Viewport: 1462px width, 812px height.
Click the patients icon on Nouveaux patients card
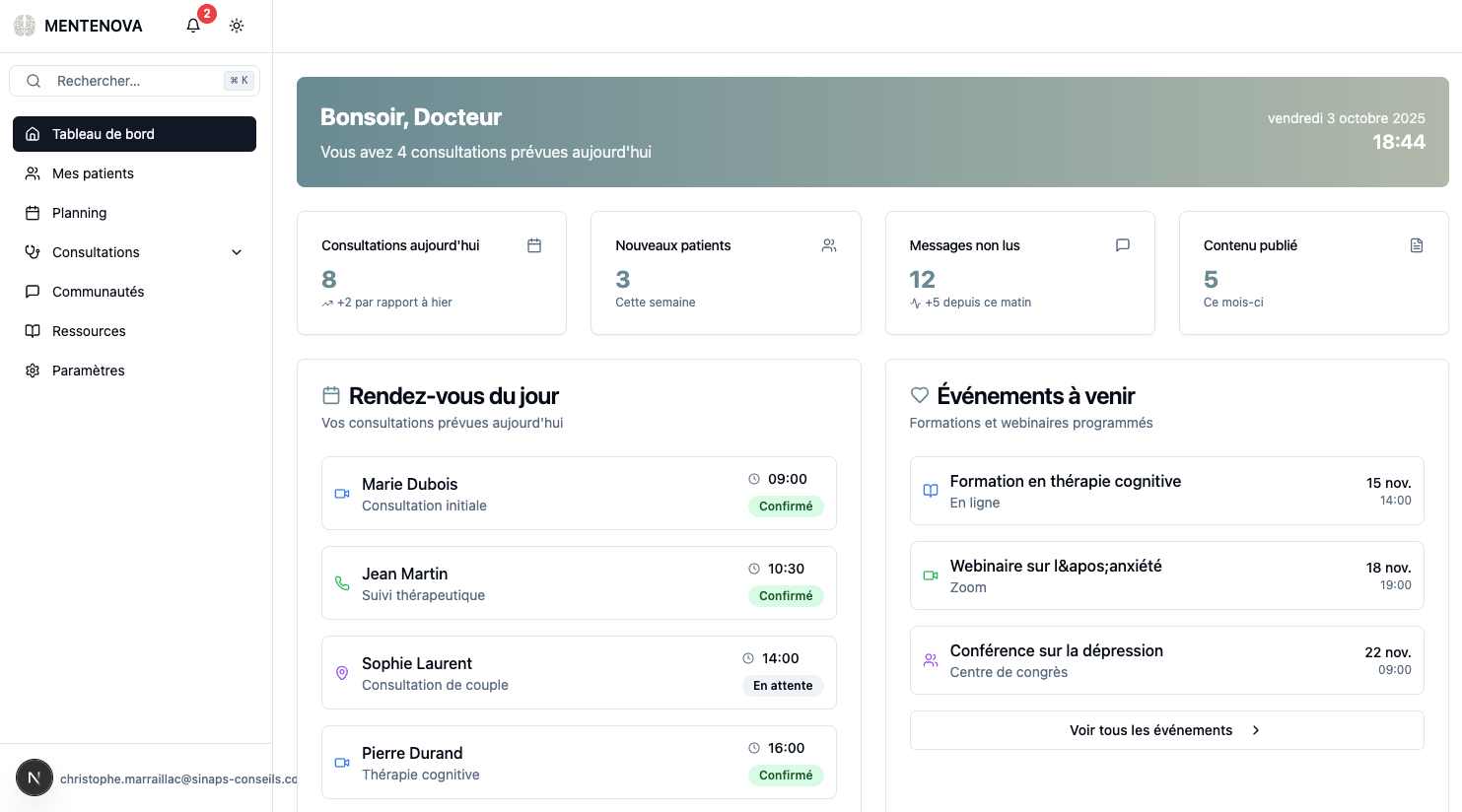click(829, 244)
